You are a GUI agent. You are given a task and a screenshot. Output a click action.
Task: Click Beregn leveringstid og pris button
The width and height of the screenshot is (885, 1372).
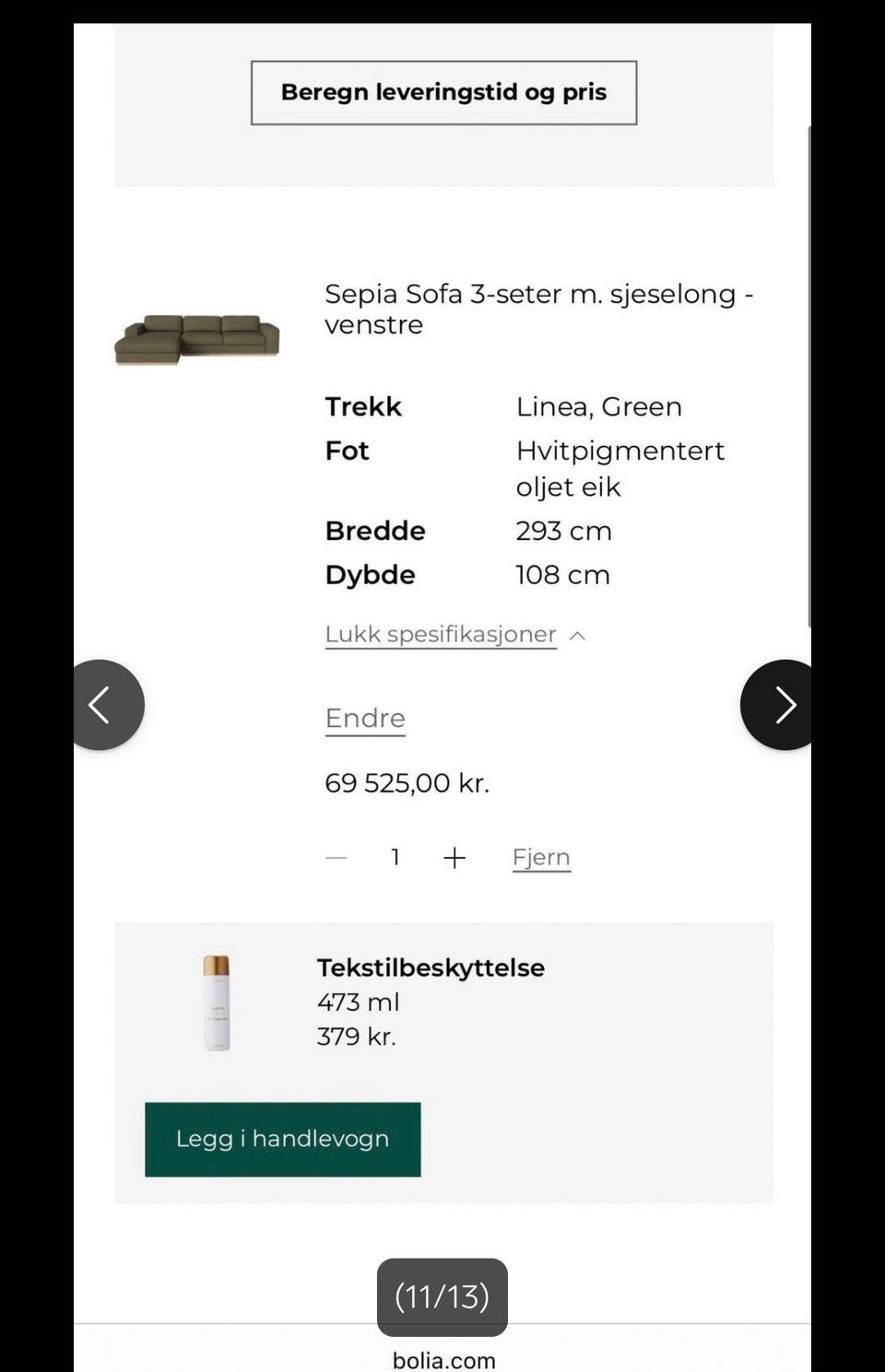[443, 93]
